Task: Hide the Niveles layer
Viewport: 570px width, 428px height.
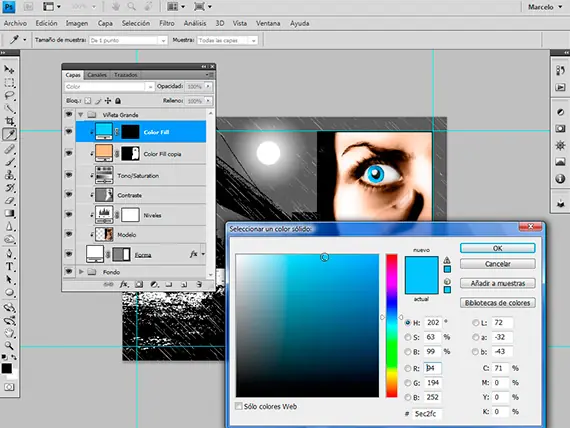Action: pos(69,214)
